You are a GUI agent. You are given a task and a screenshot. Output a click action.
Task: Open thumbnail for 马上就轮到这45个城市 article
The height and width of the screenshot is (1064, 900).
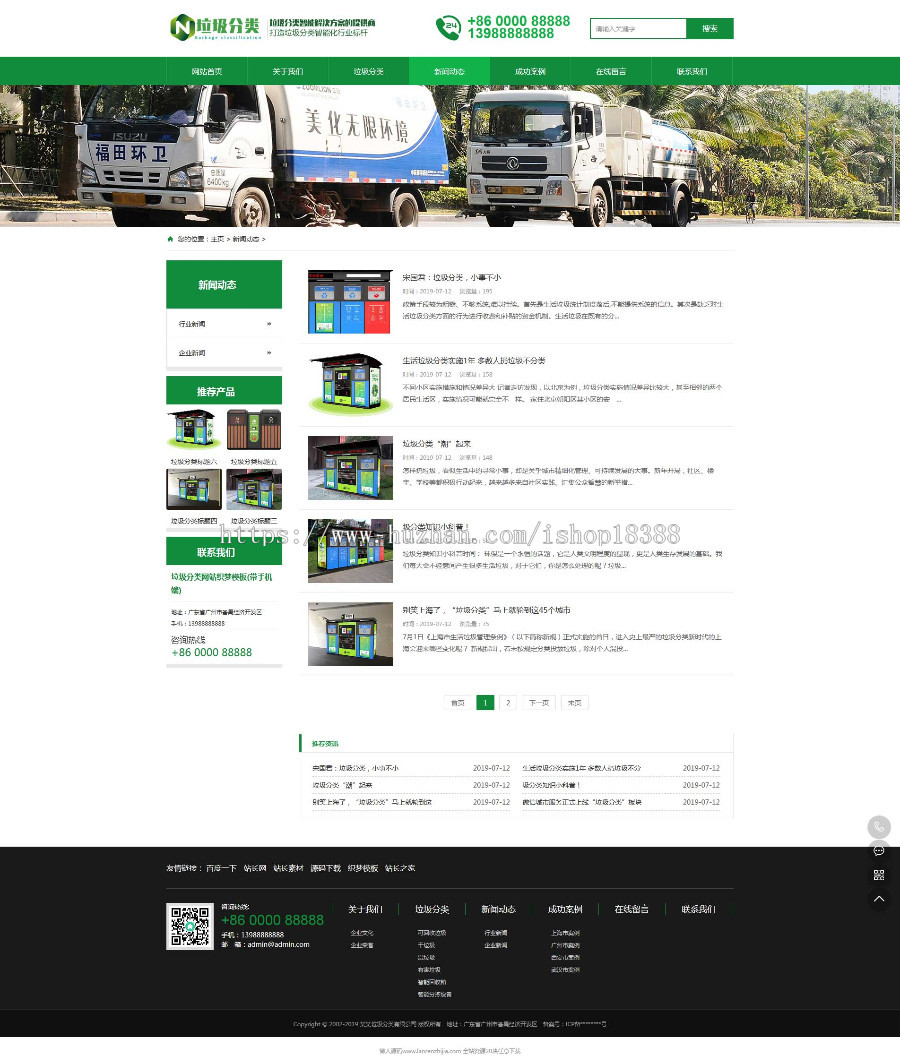pos(350,634)
